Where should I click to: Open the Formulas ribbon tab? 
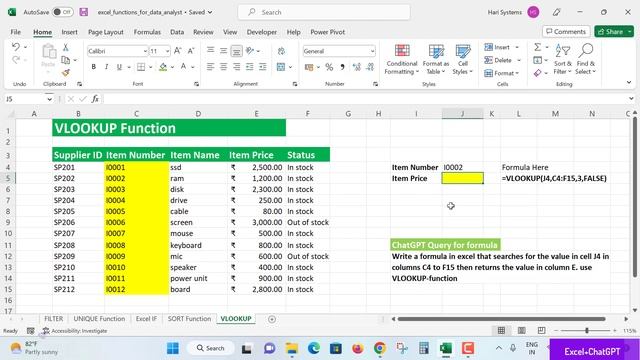(x=147, y=32)
